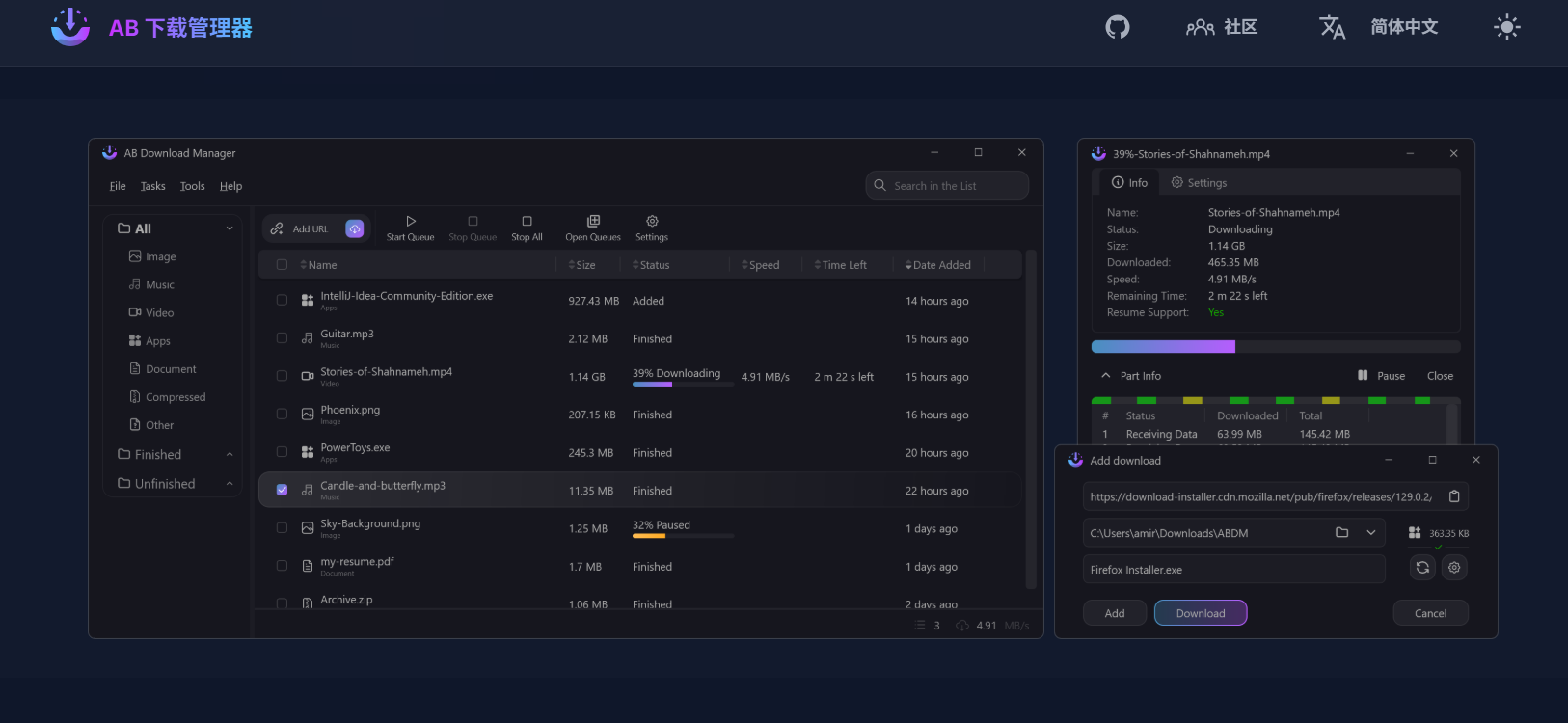Viewport: 1568px width, 723px height.
Task: Open the community people icon
Action: 1200,27
